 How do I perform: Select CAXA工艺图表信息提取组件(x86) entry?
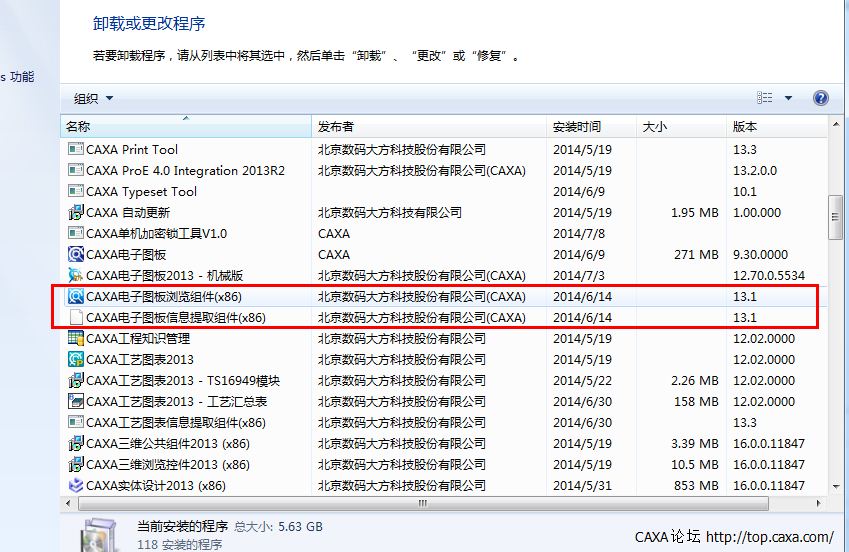click(x=176, y=423)
